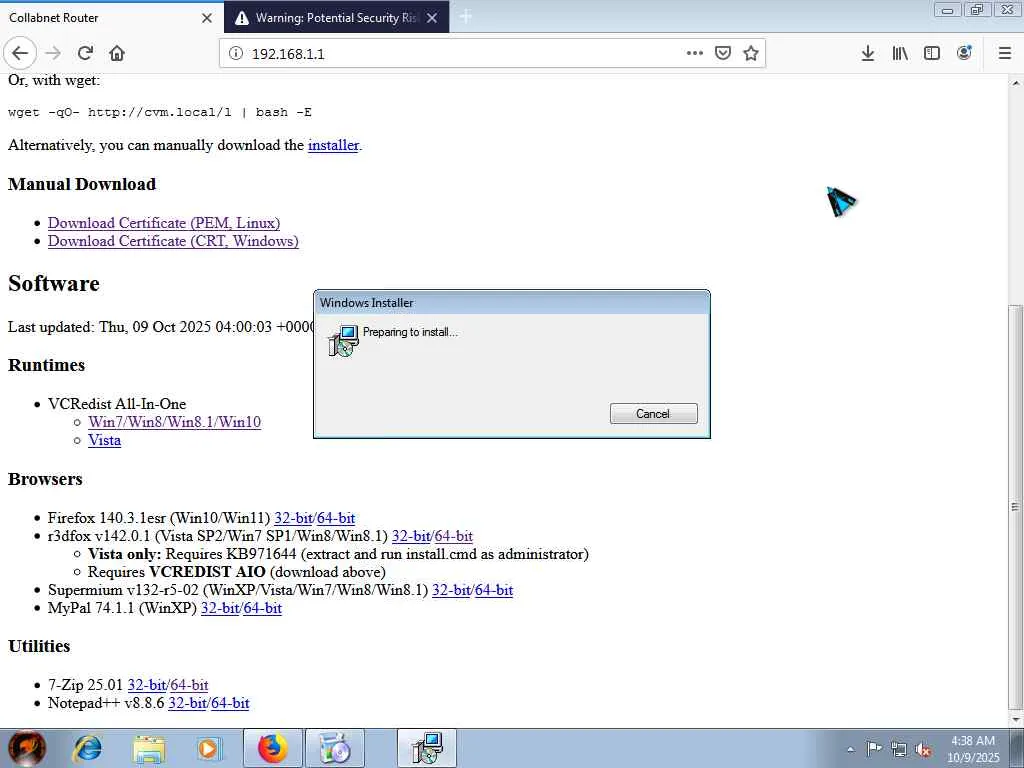The width and height of the screenshot is (1024, 768).
Task: Download Certificate (PEM, Linux) link
Action: pos(164,223)
